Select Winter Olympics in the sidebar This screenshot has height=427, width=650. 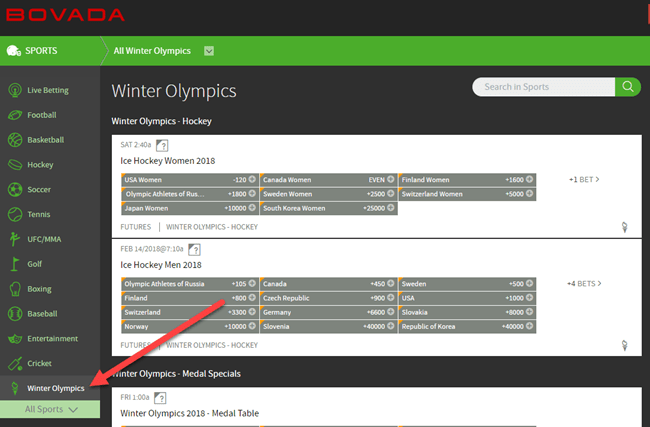coord(55,387)
